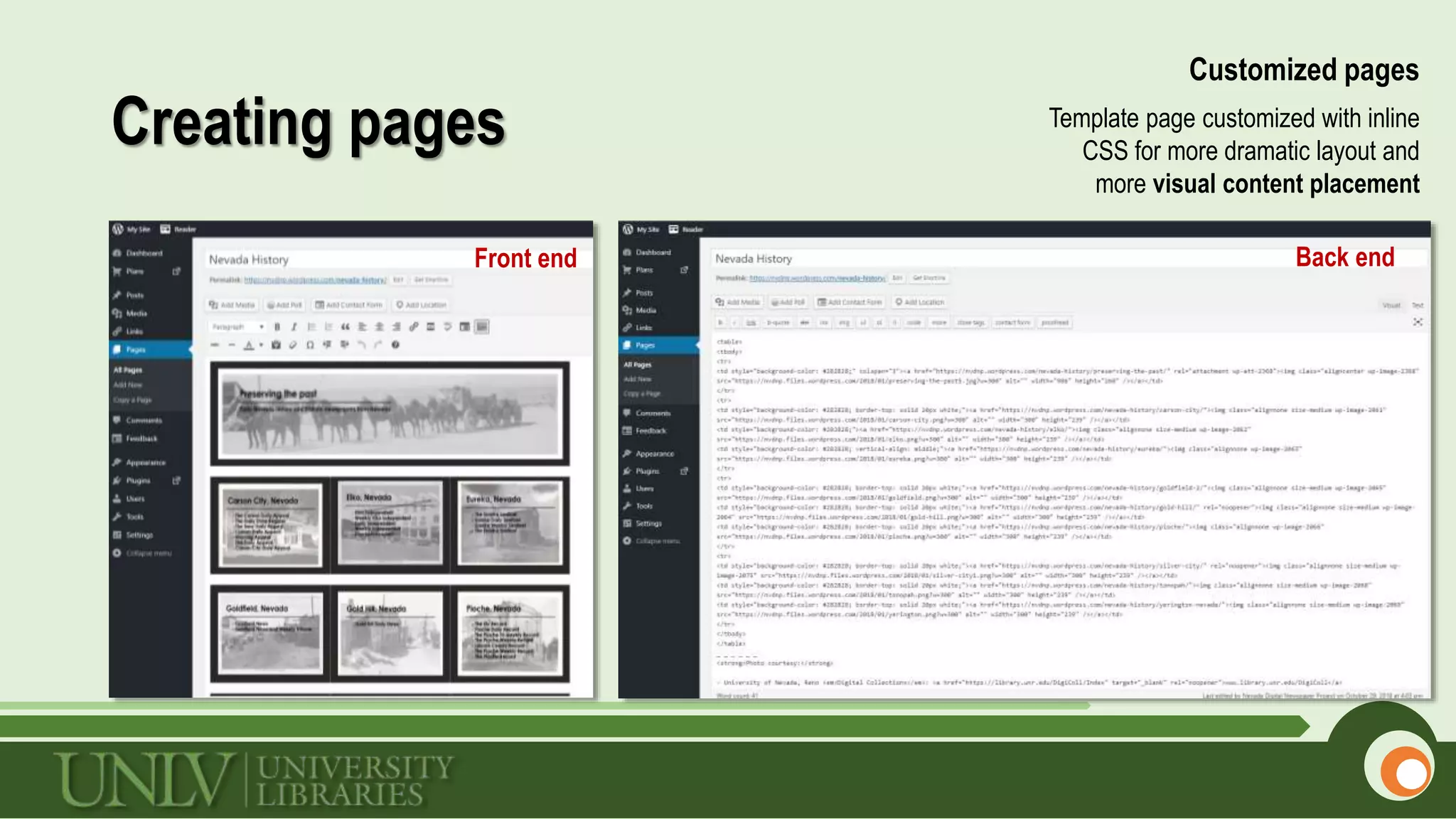1456x819 pixels.
Task: Select Add New under Pages in Front end sidebar
Action: tap(129, 385)
